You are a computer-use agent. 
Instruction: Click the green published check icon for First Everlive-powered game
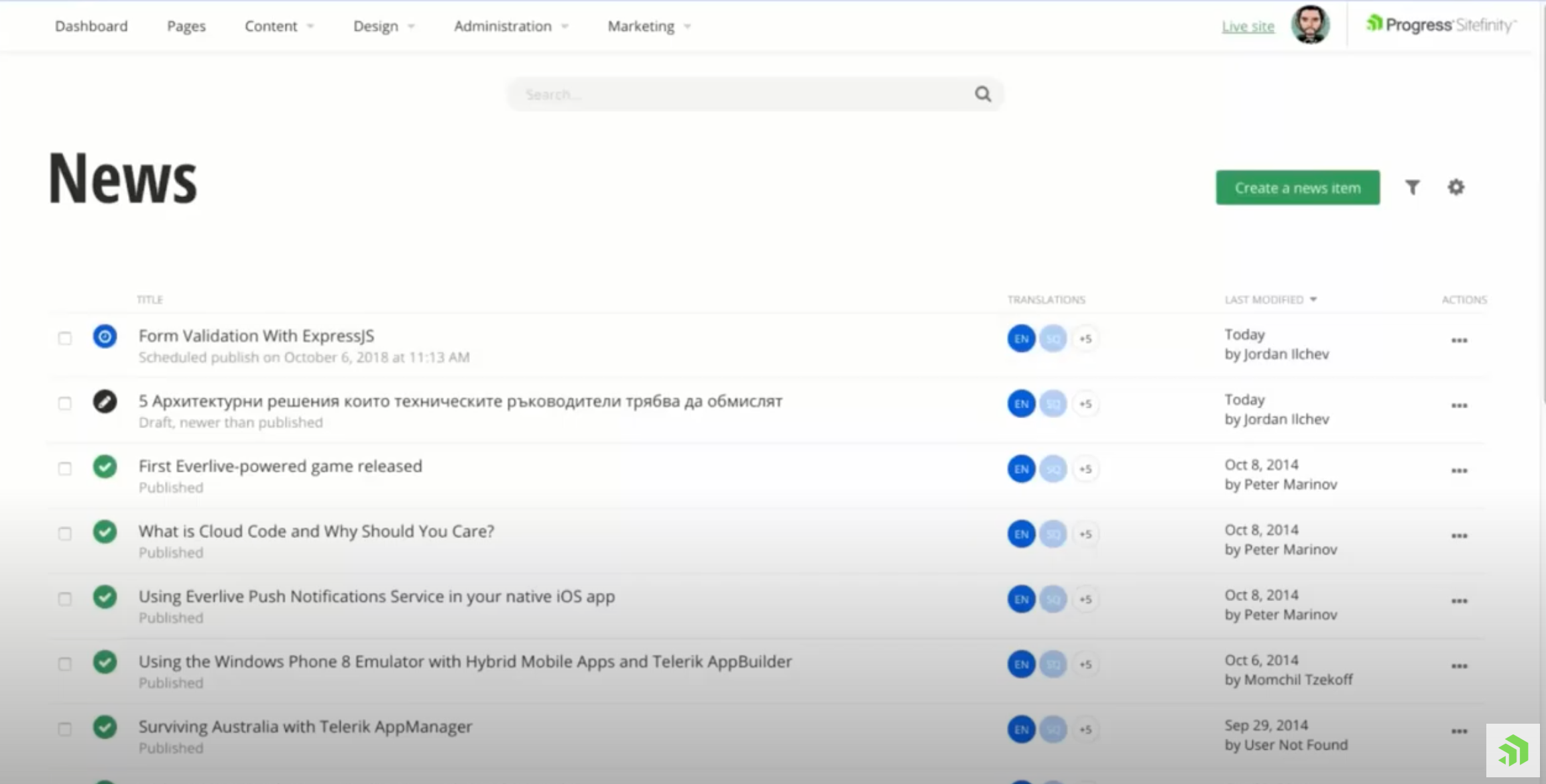pyautogui.click(x=105, y=468)
